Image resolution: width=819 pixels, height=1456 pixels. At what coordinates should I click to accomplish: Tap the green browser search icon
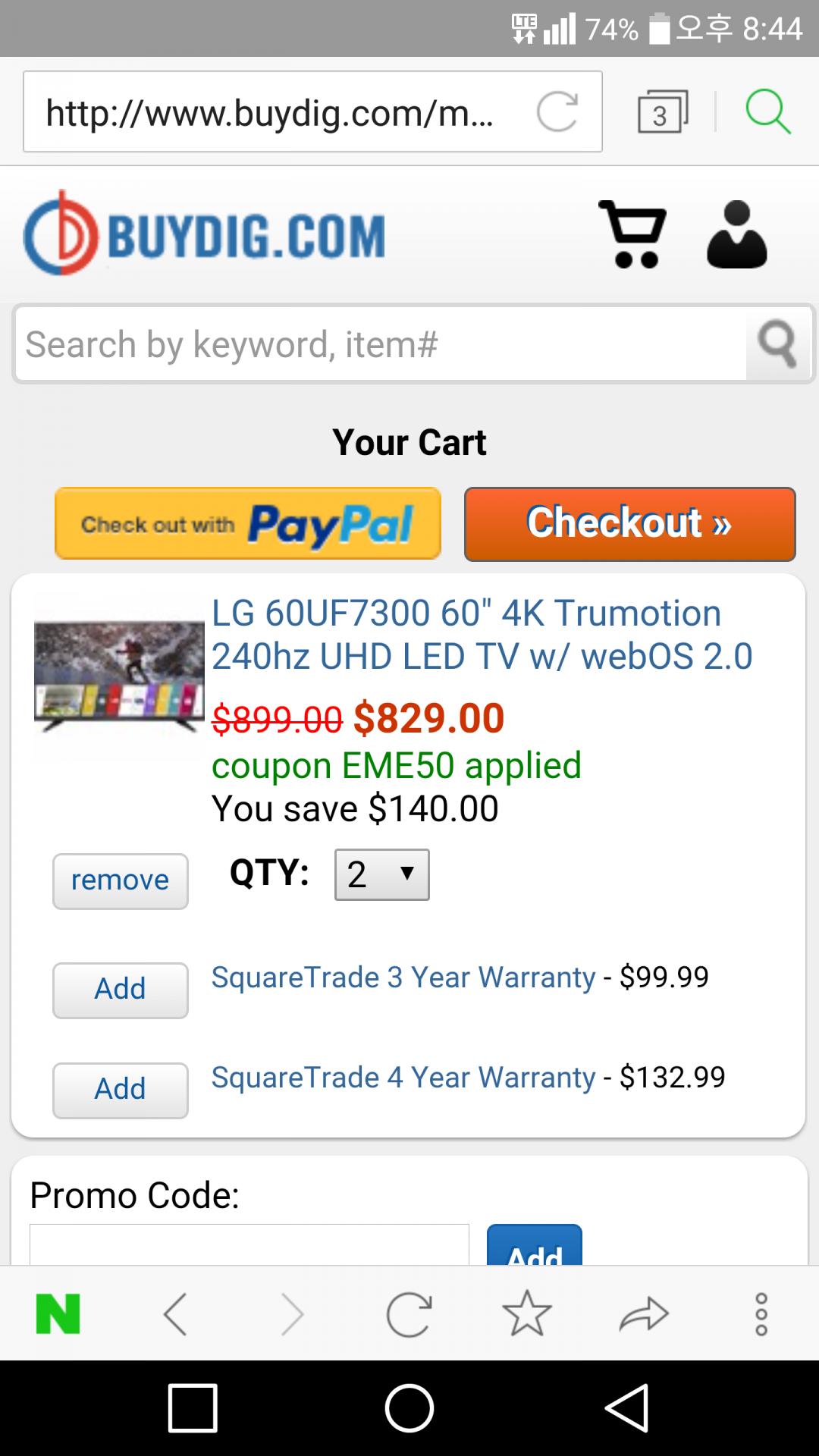[x=767, y=112]
